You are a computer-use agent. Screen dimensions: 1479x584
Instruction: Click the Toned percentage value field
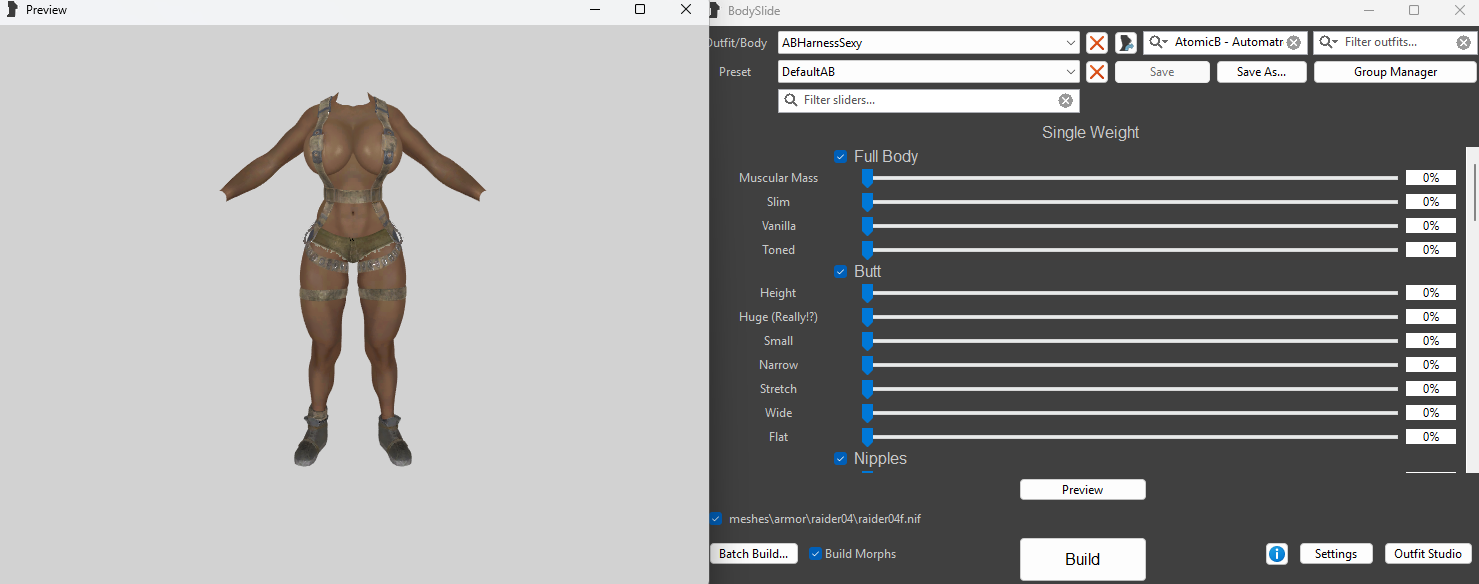tap(1431, 250)
